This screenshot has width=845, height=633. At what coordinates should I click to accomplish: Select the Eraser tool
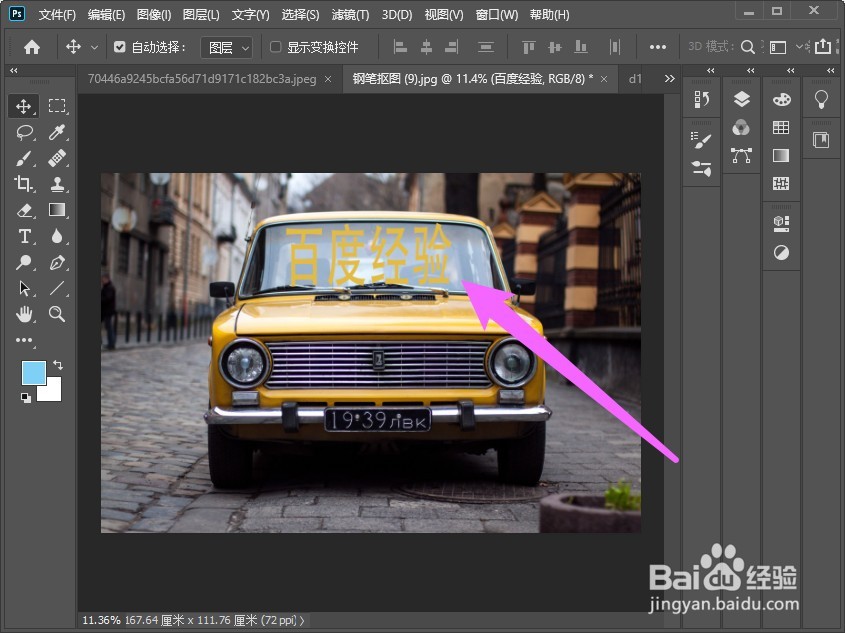(x=24, y=210)
